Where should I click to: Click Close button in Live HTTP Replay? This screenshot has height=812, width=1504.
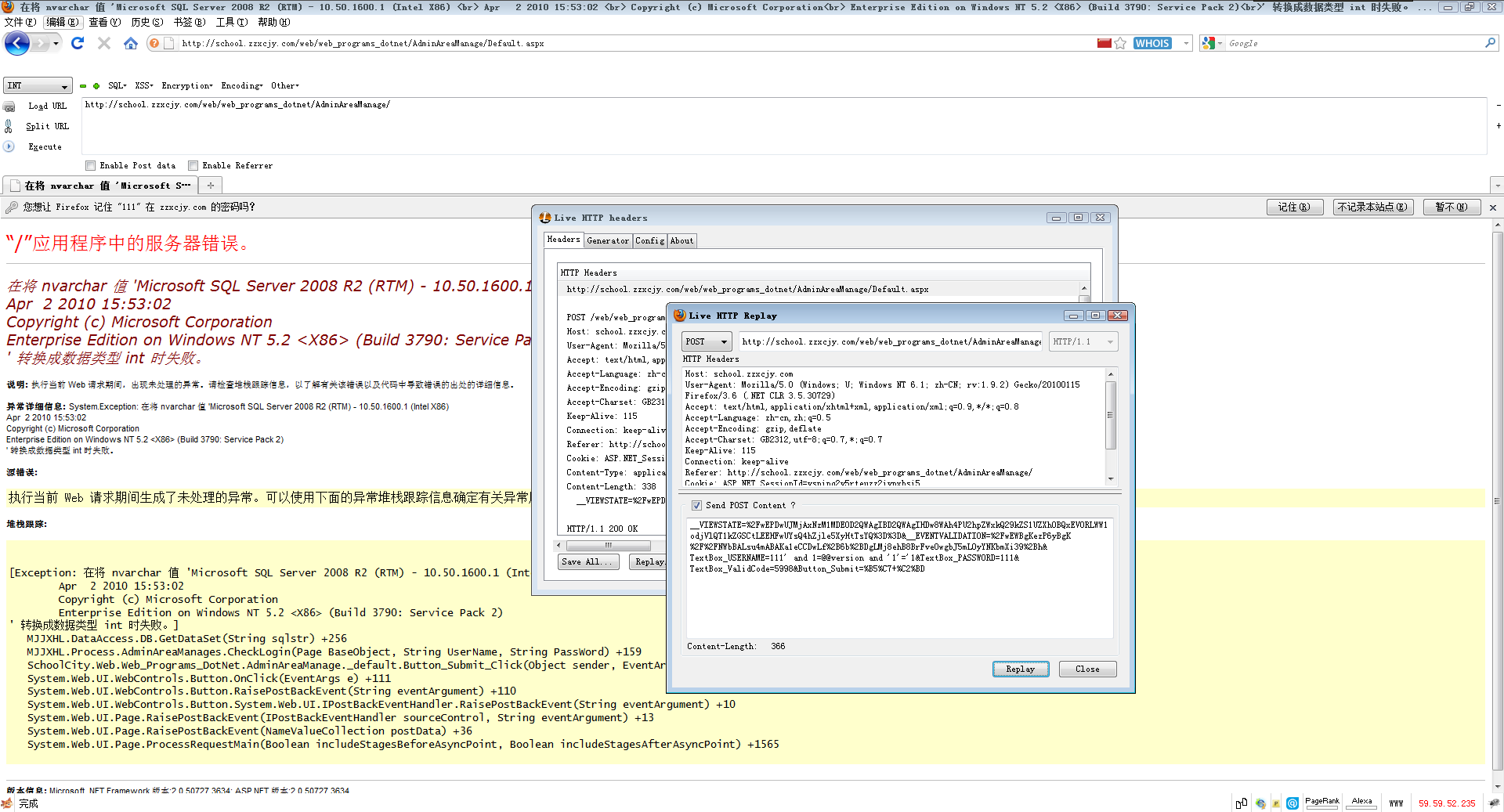(x=1087, y=669)
